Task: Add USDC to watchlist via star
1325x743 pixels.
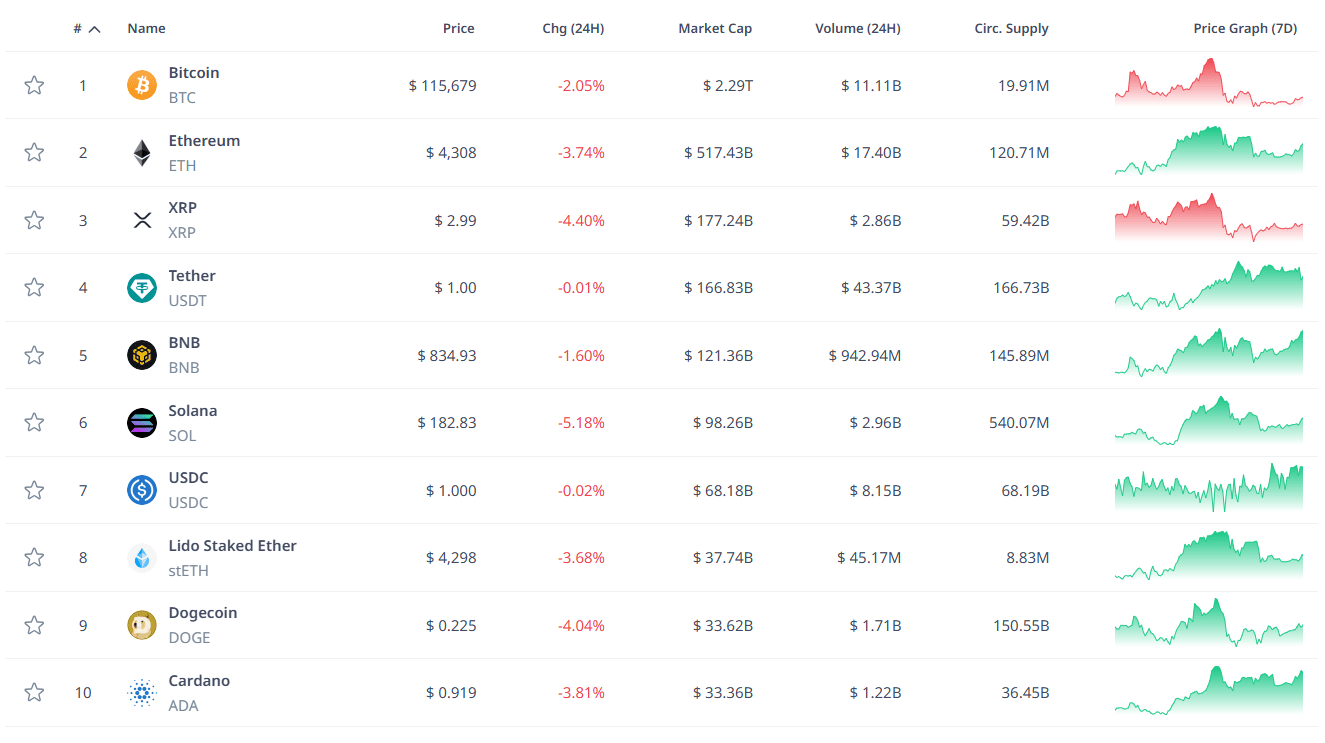Action: [x=34, y=490]
